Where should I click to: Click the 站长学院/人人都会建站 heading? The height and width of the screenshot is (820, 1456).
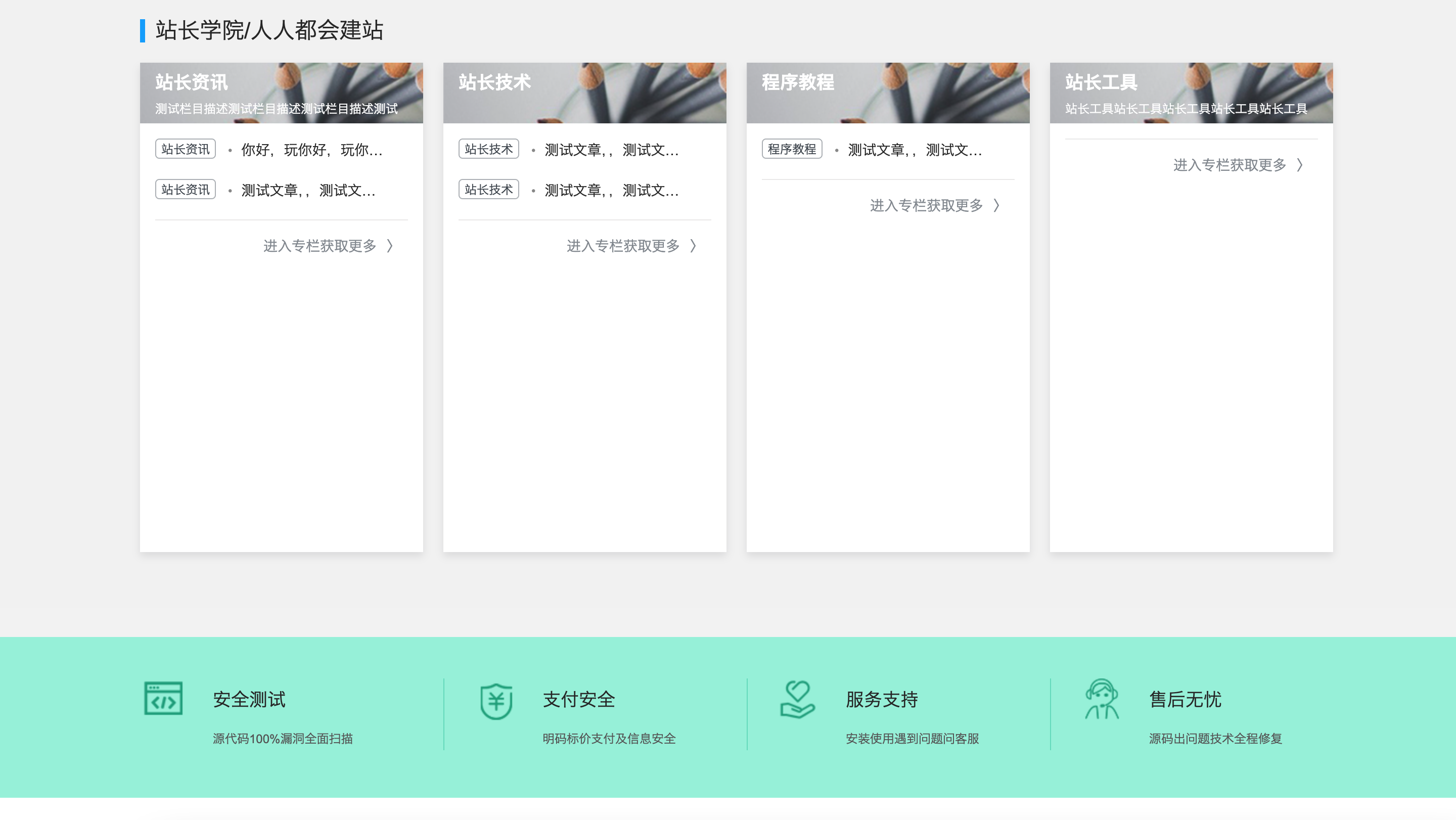[269, 30]
